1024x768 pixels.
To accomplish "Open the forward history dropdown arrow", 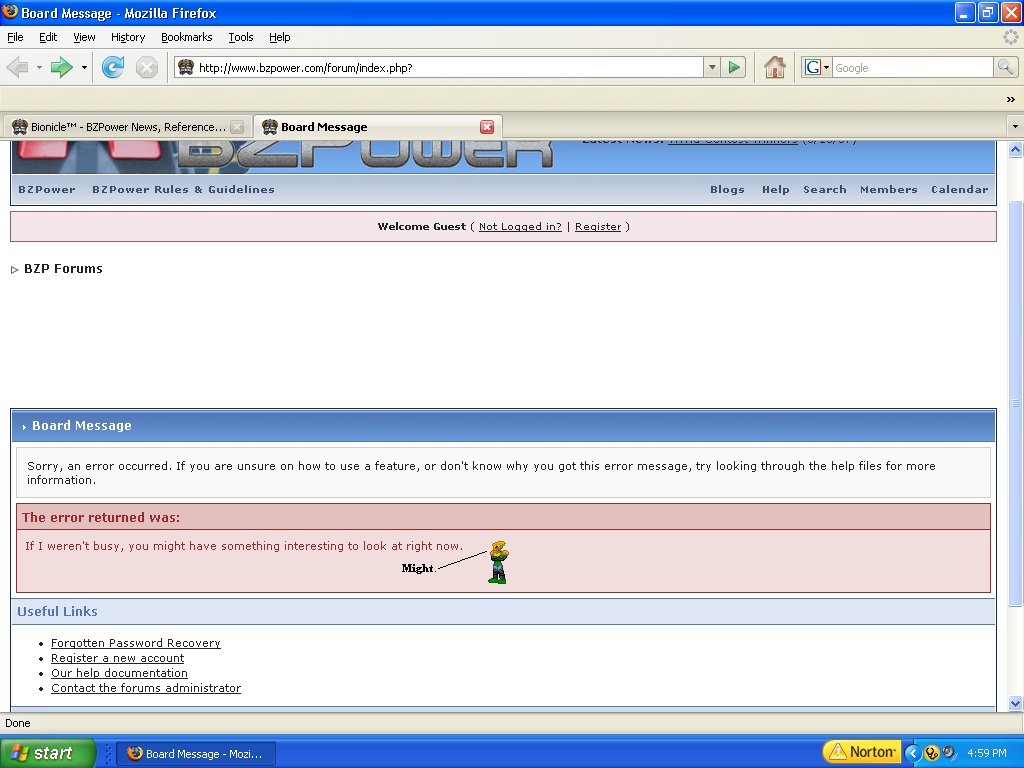I will pos(84,67).
